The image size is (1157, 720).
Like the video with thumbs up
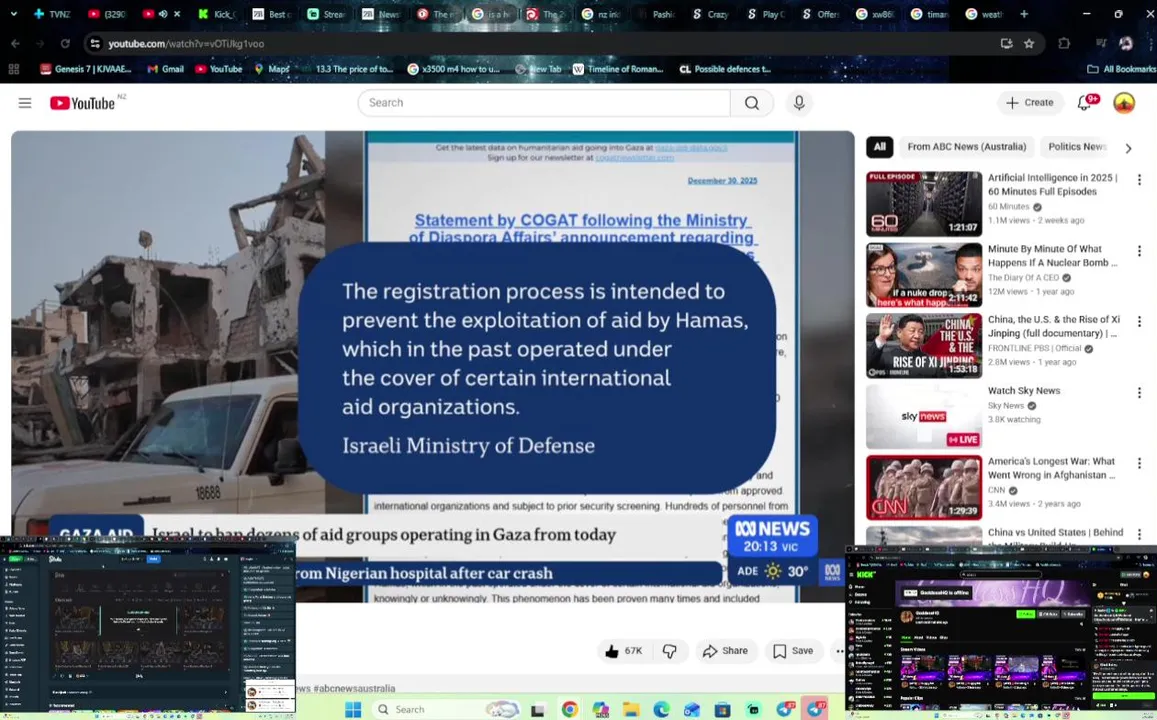[624, 651]
